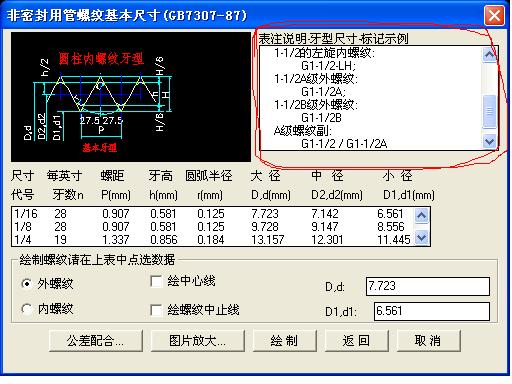Click the 图片放大 button

pyautogui.click(x=198, y=341)
